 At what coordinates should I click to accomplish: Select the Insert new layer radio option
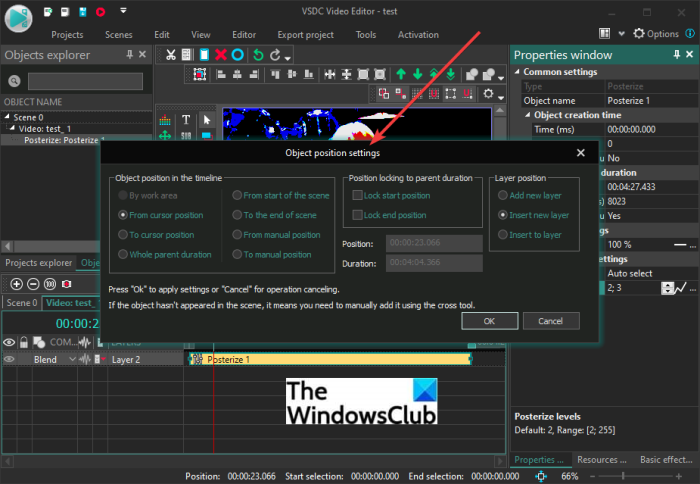tap(502, 215)
